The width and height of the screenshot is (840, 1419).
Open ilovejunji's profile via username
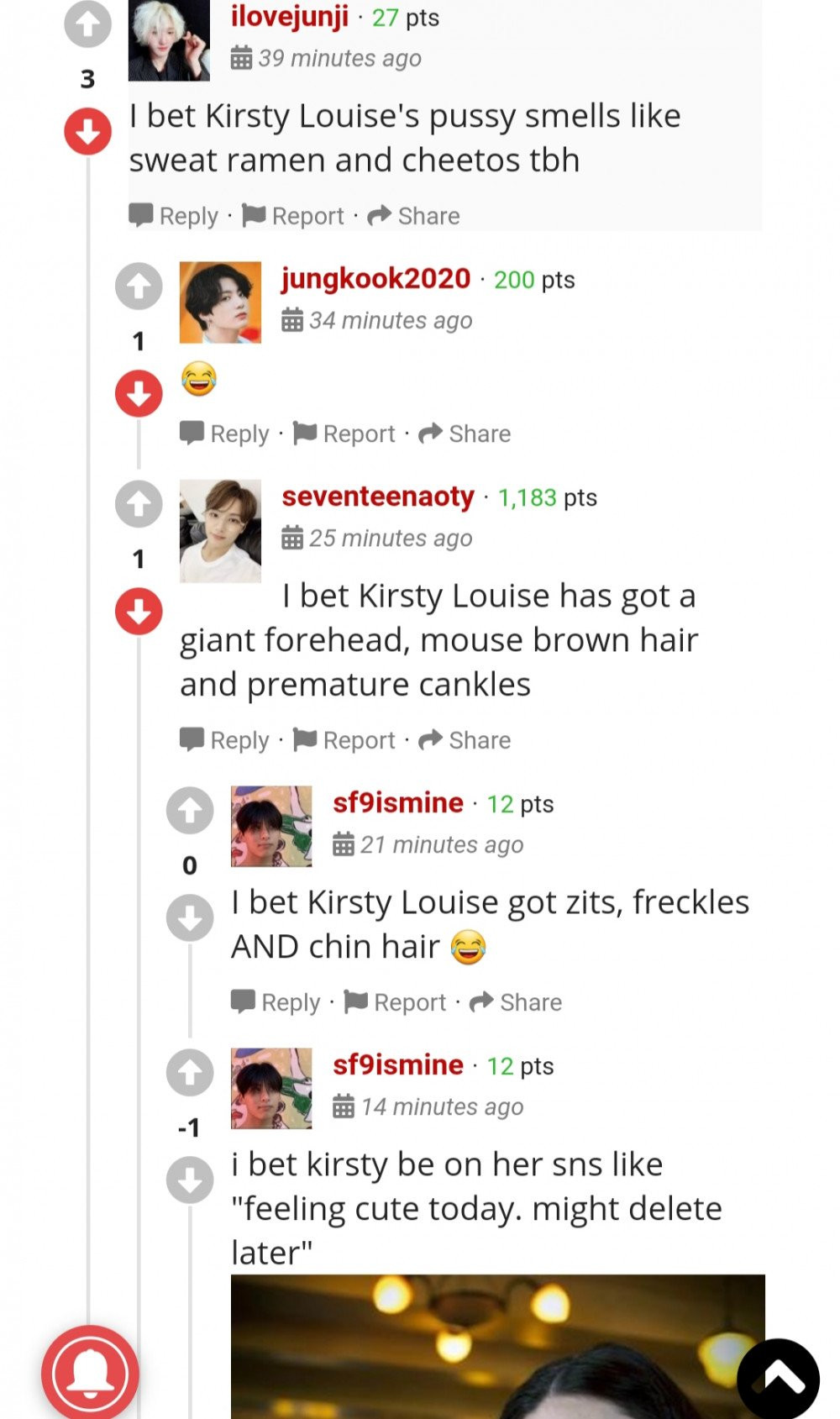point(290,15)
